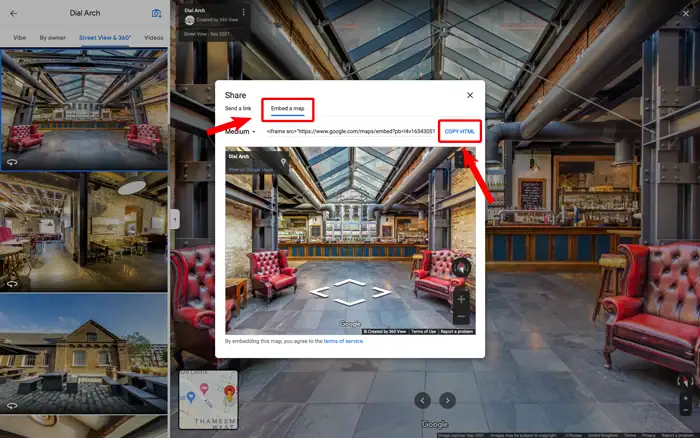The height and width of the screenshot is (438, 700).
Task: Click the COPY HTML button
Action: [461, 131]
